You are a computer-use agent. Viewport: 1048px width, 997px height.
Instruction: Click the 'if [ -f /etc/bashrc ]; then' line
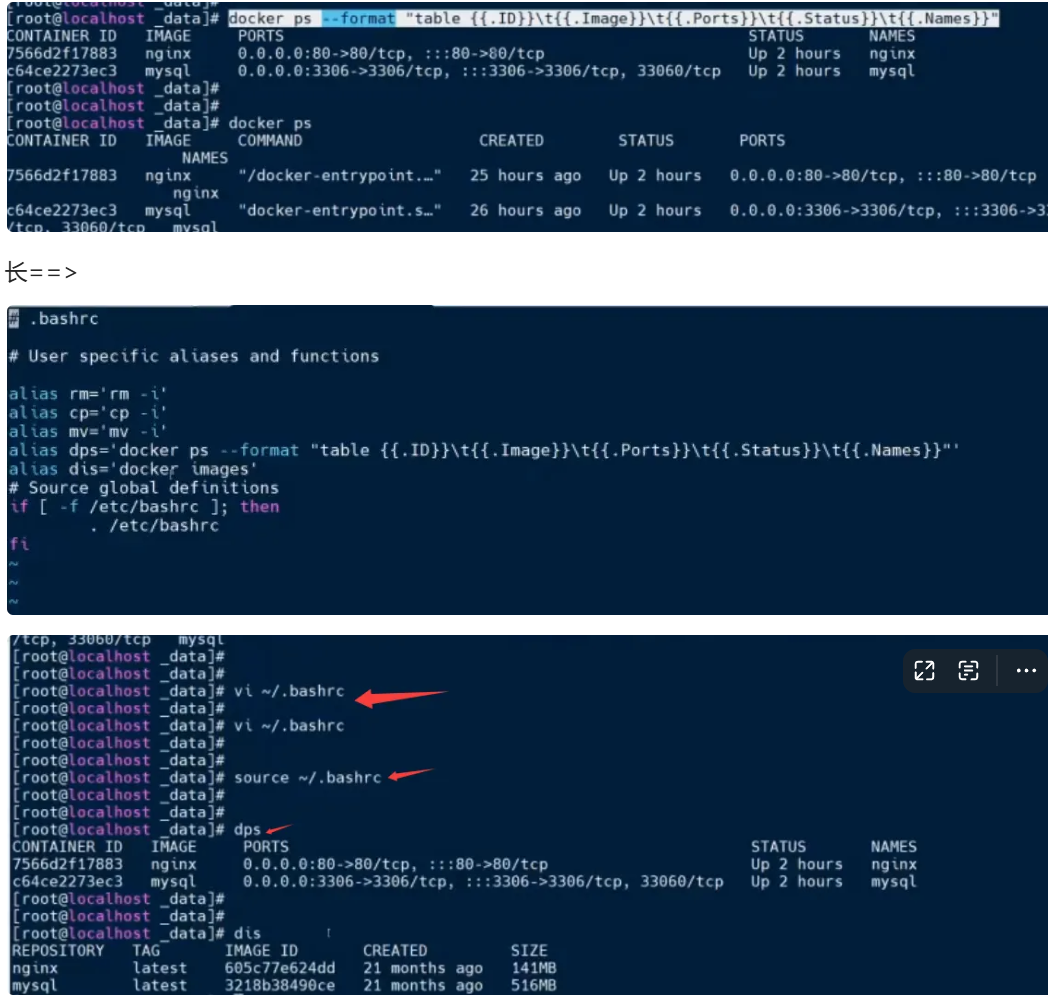click(x=144, y=507)
